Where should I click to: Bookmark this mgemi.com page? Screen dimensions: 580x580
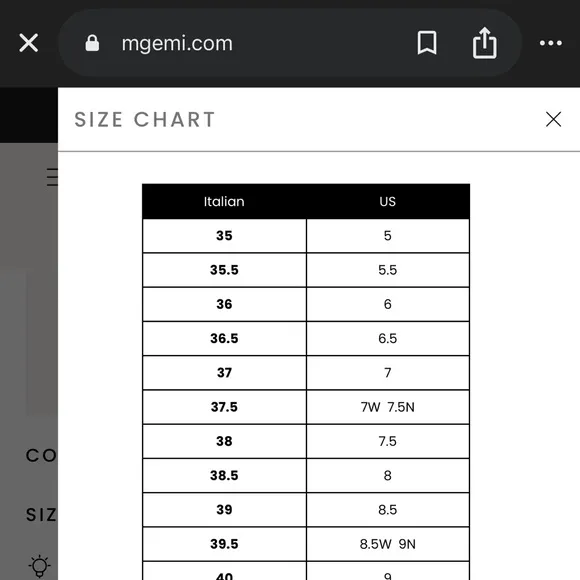click(427, 43)
